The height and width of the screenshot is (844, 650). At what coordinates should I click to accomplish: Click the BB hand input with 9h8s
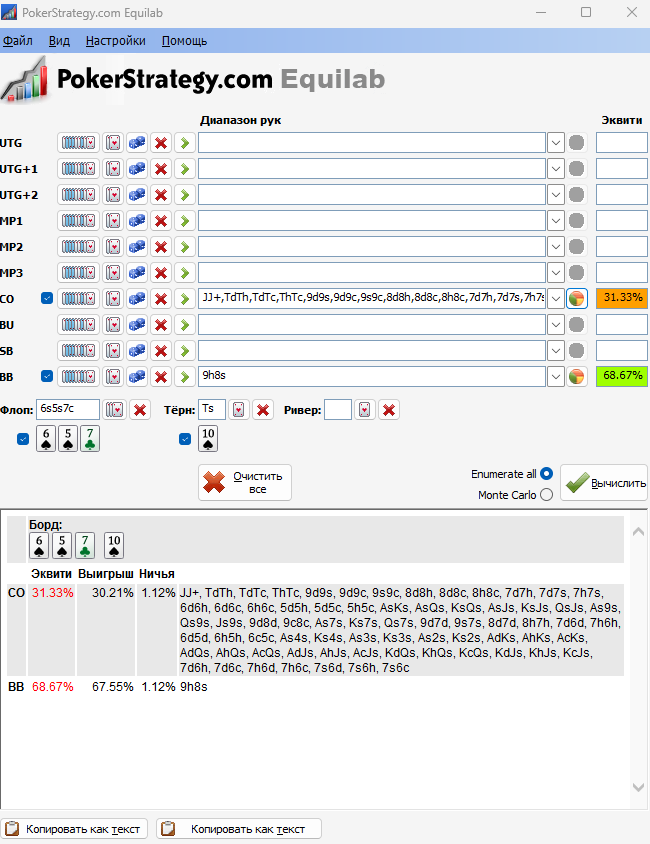(372, 376)
